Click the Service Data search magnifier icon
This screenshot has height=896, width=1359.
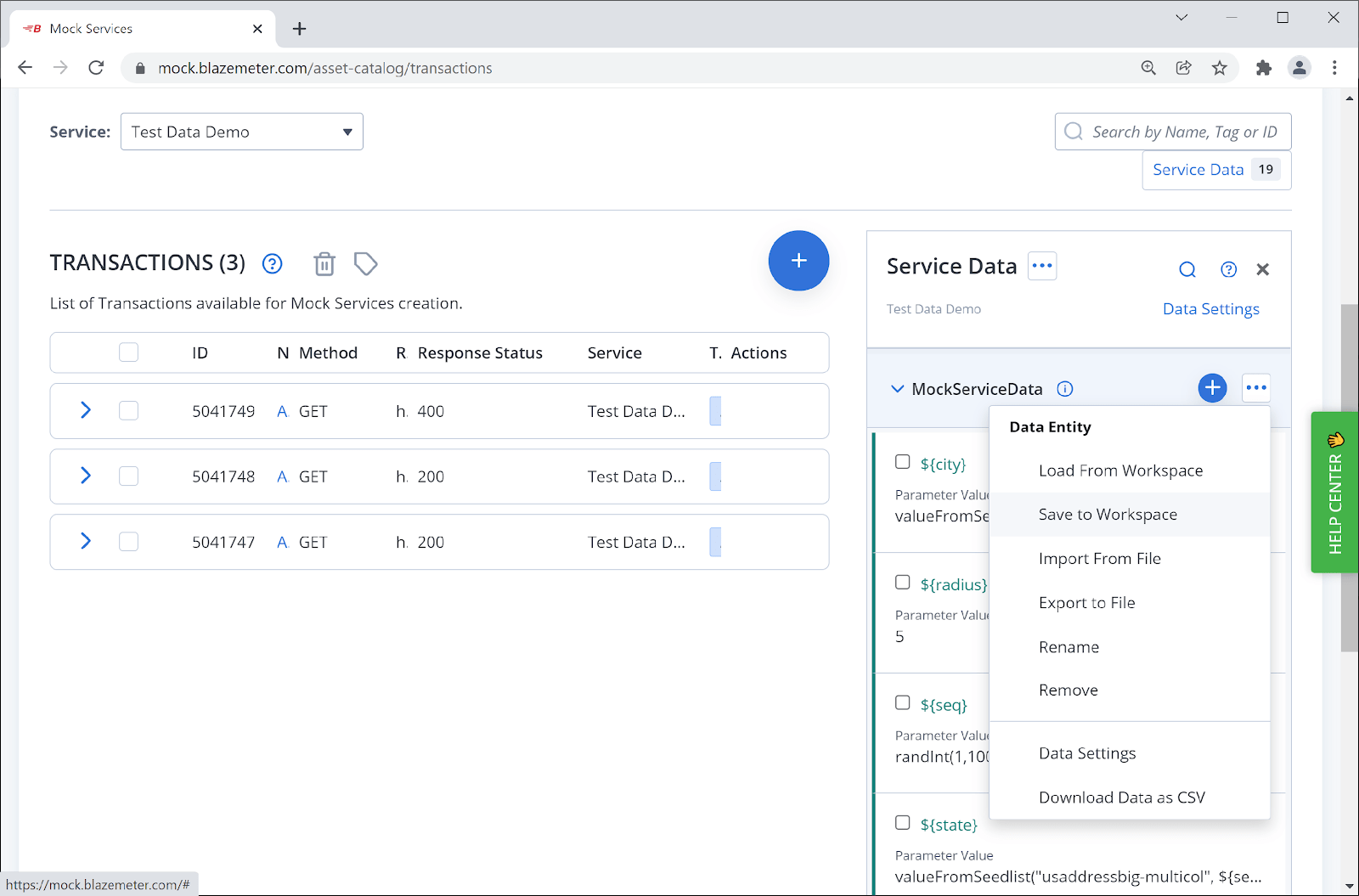click(x=1187, y=270)
